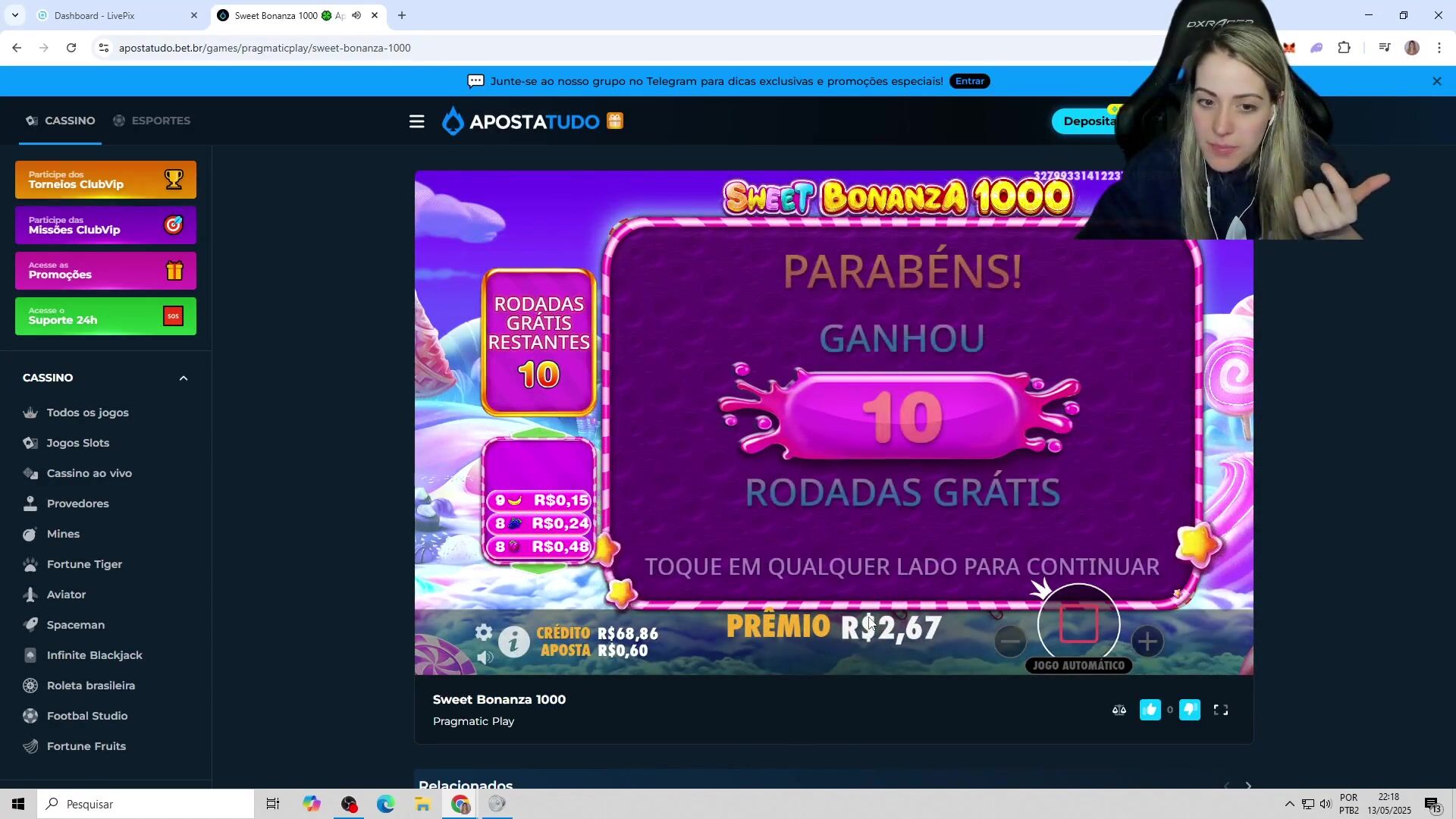Like the game with thumbs up
Screen dimensions: 1456x819
pos(1150,710)
